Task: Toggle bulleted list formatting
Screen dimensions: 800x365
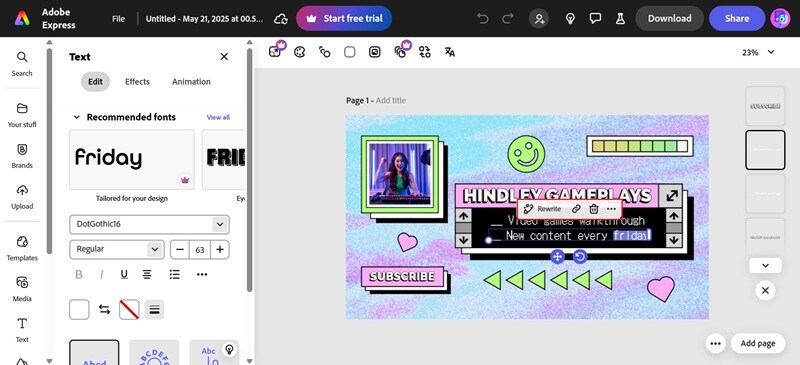Action: (174, 275)
